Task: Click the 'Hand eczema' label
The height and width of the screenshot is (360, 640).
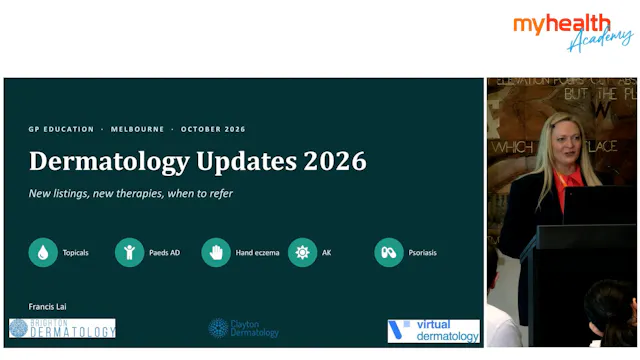Action: pos(258,253)
